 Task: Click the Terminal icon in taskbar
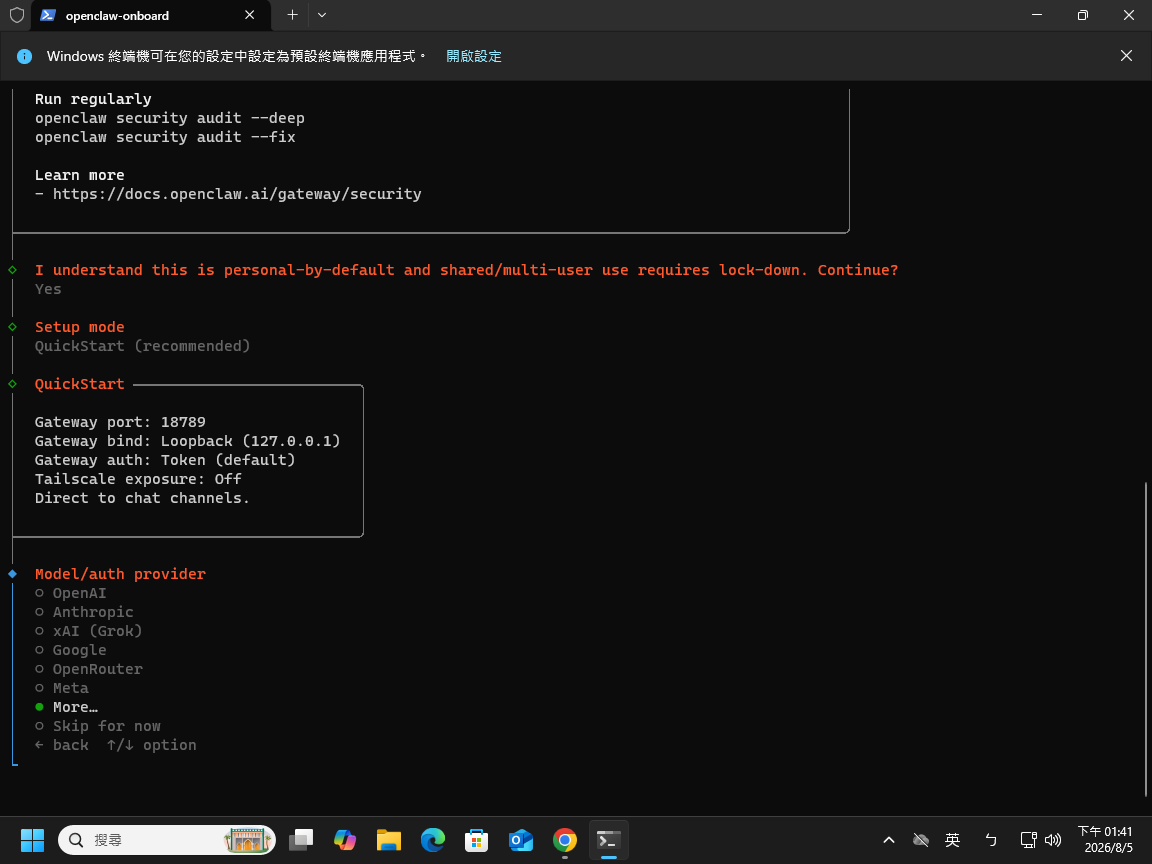[x=609, y=840]
